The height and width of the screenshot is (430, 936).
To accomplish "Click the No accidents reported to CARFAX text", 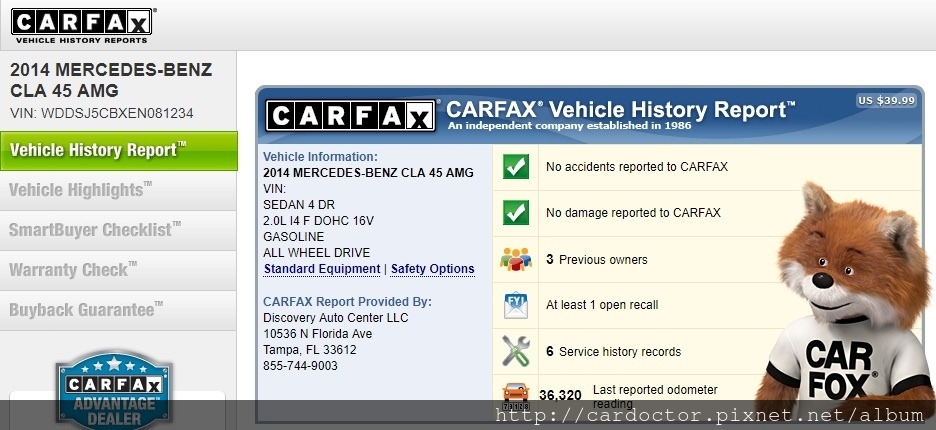I will click(637, 167).
